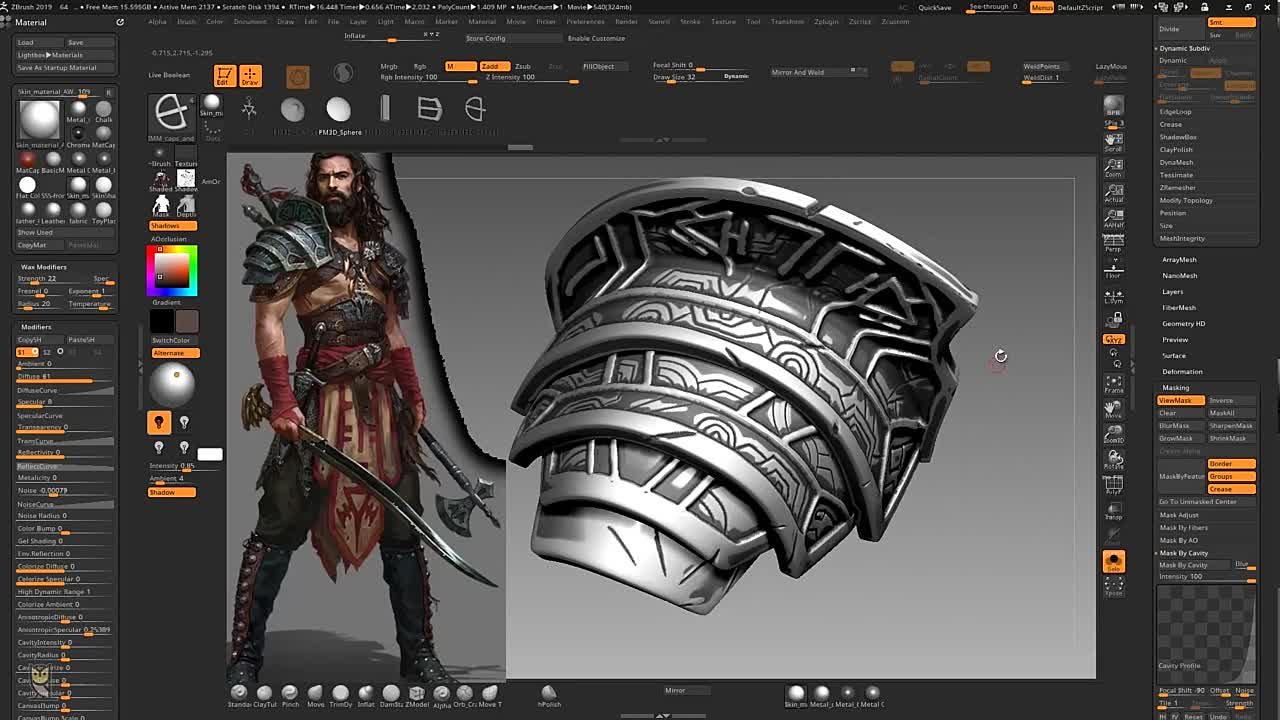Select the IMM caps brush thumbnail

(x=171, y=116)
